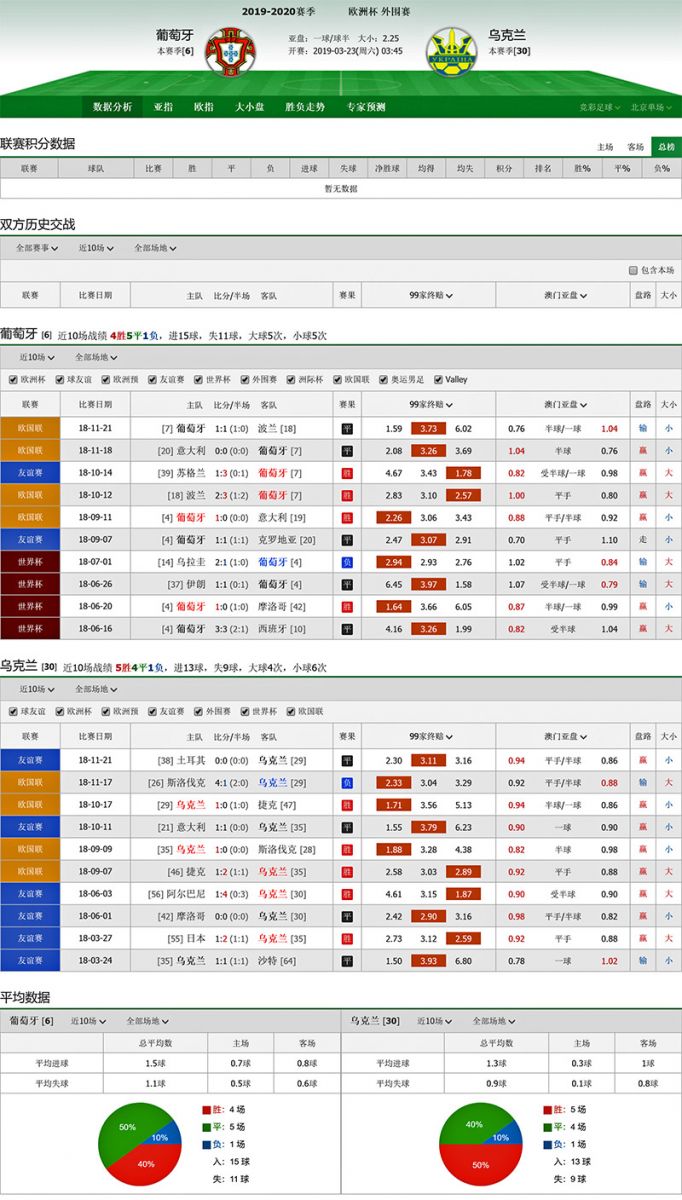
Task: Click the 胜 result badge for 18-03-27 日本 match
Action: (x=347, y=939)
